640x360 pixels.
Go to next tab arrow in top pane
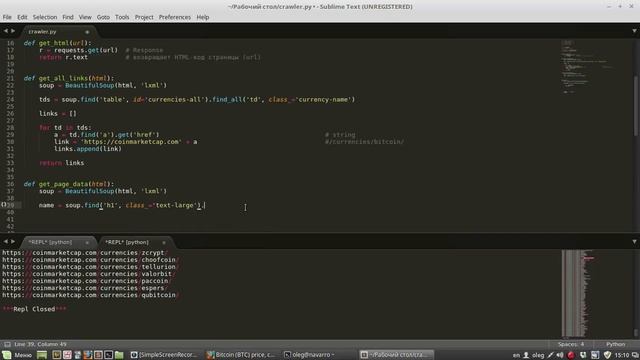(x=13, y=31)
